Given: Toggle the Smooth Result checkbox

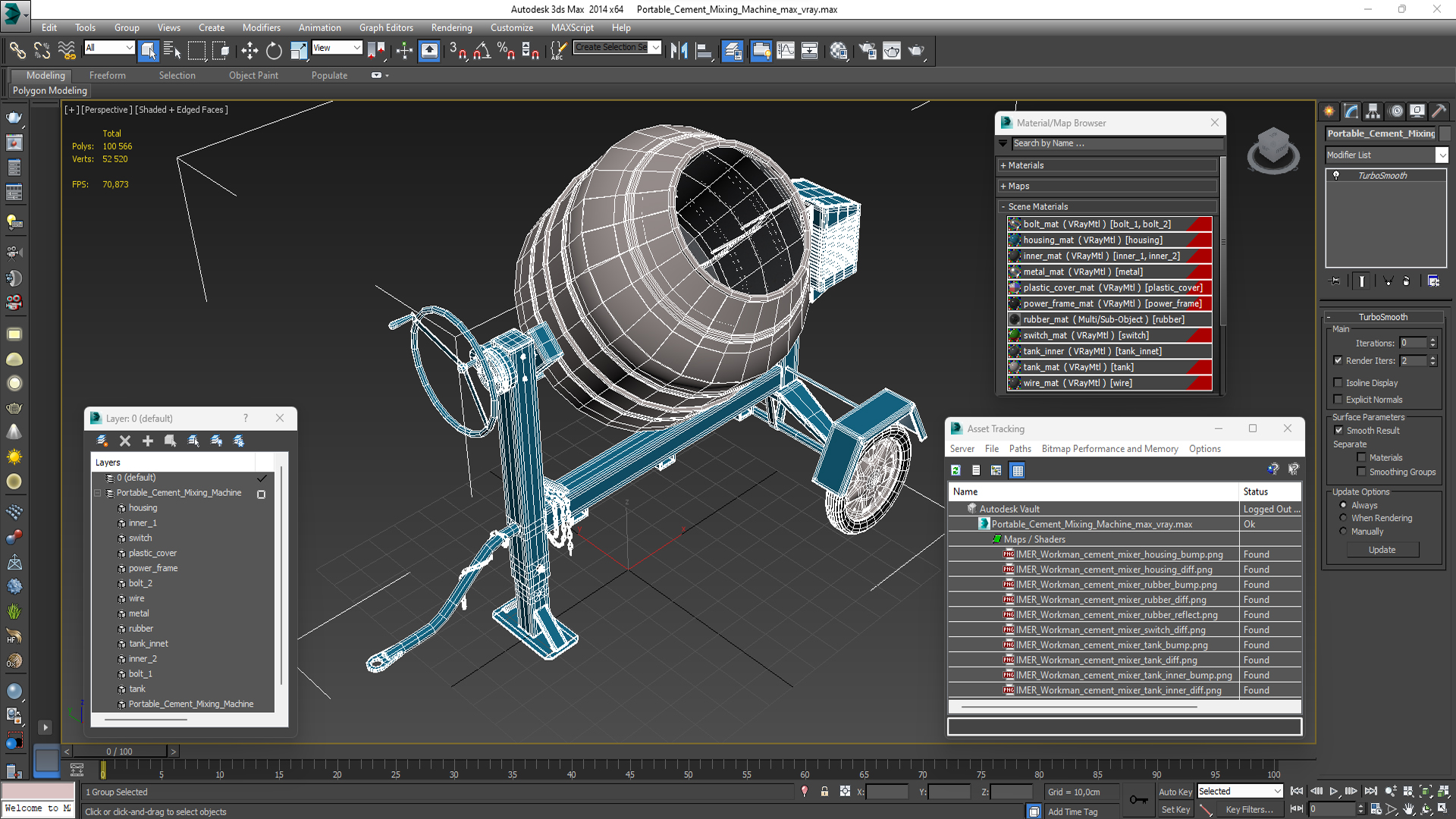Looking at the screenshot, I should (1338, 430).
